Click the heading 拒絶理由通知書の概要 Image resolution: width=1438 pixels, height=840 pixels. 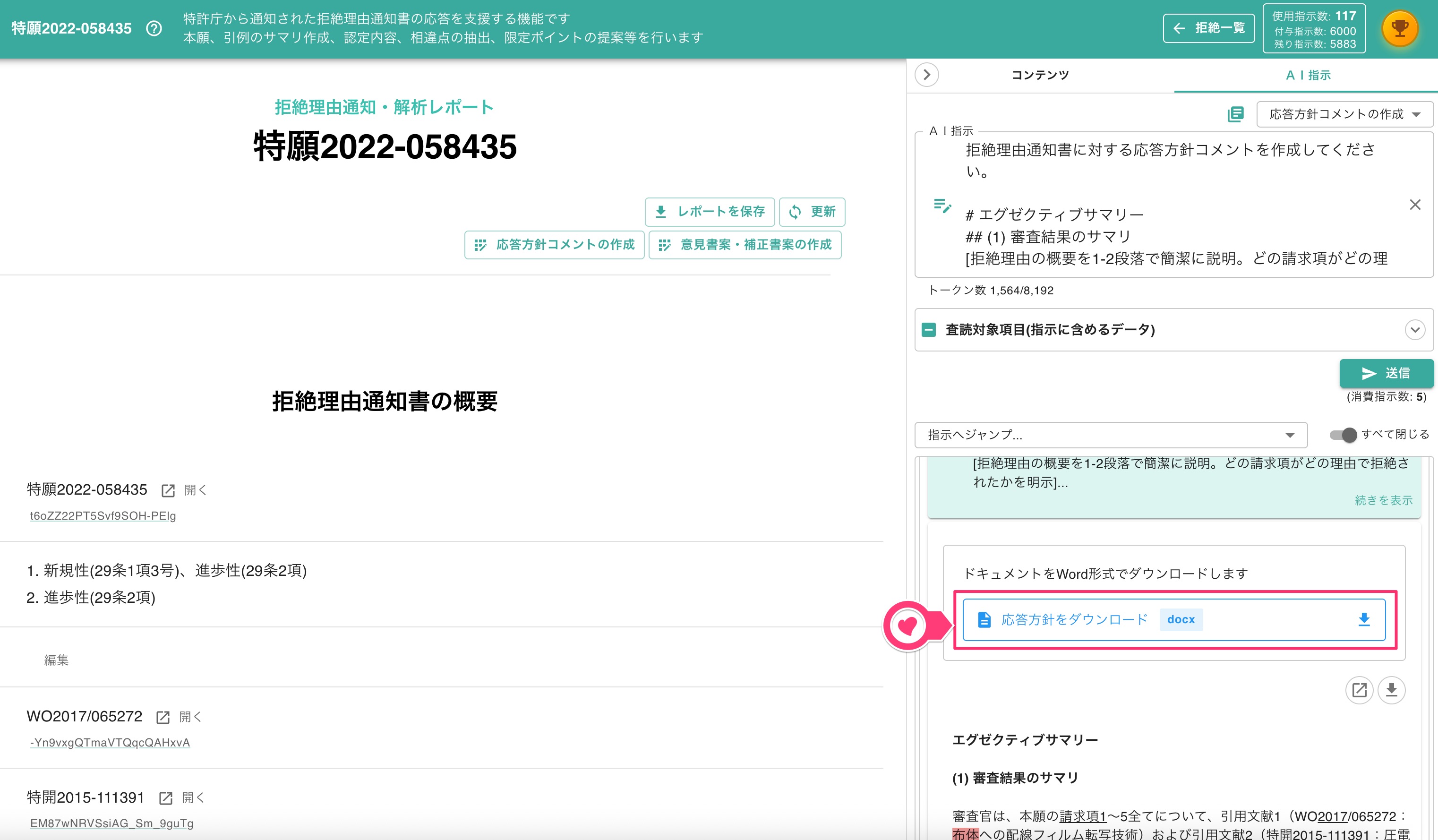coord(385,401)
